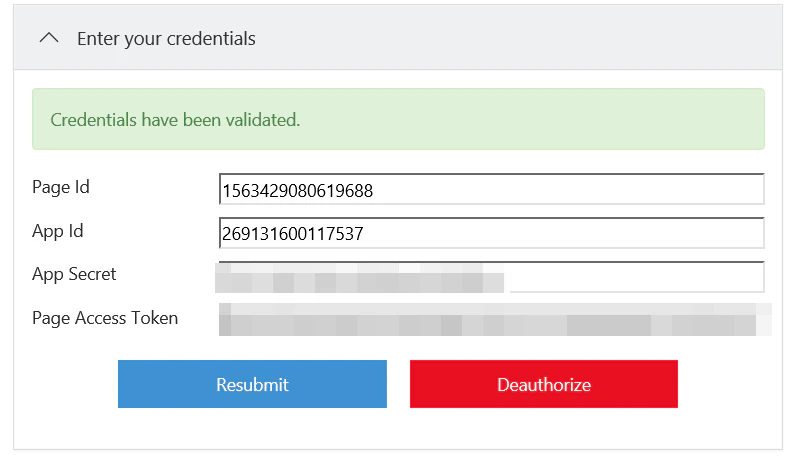The width and height of the screenshot is (797, 471).
Task: Click the Resubmit button
Action: tap(252, 384)
